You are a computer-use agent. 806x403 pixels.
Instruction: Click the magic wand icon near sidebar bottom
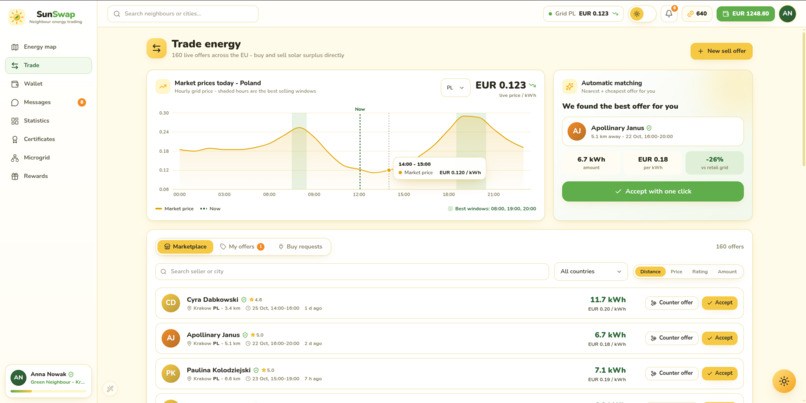110,389
